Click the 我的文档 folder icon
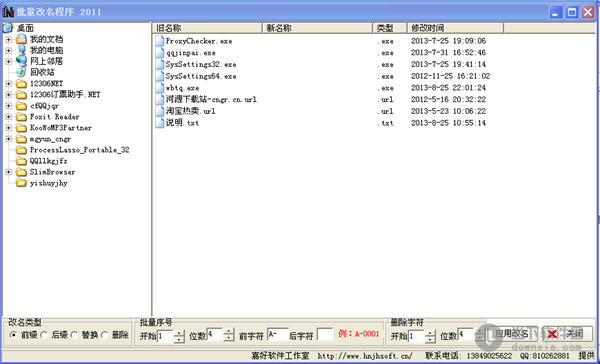 click(21, 39)
